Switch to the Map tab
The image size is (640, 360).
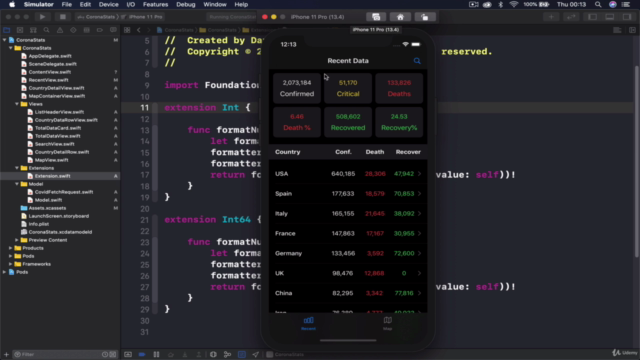[387, 323]
